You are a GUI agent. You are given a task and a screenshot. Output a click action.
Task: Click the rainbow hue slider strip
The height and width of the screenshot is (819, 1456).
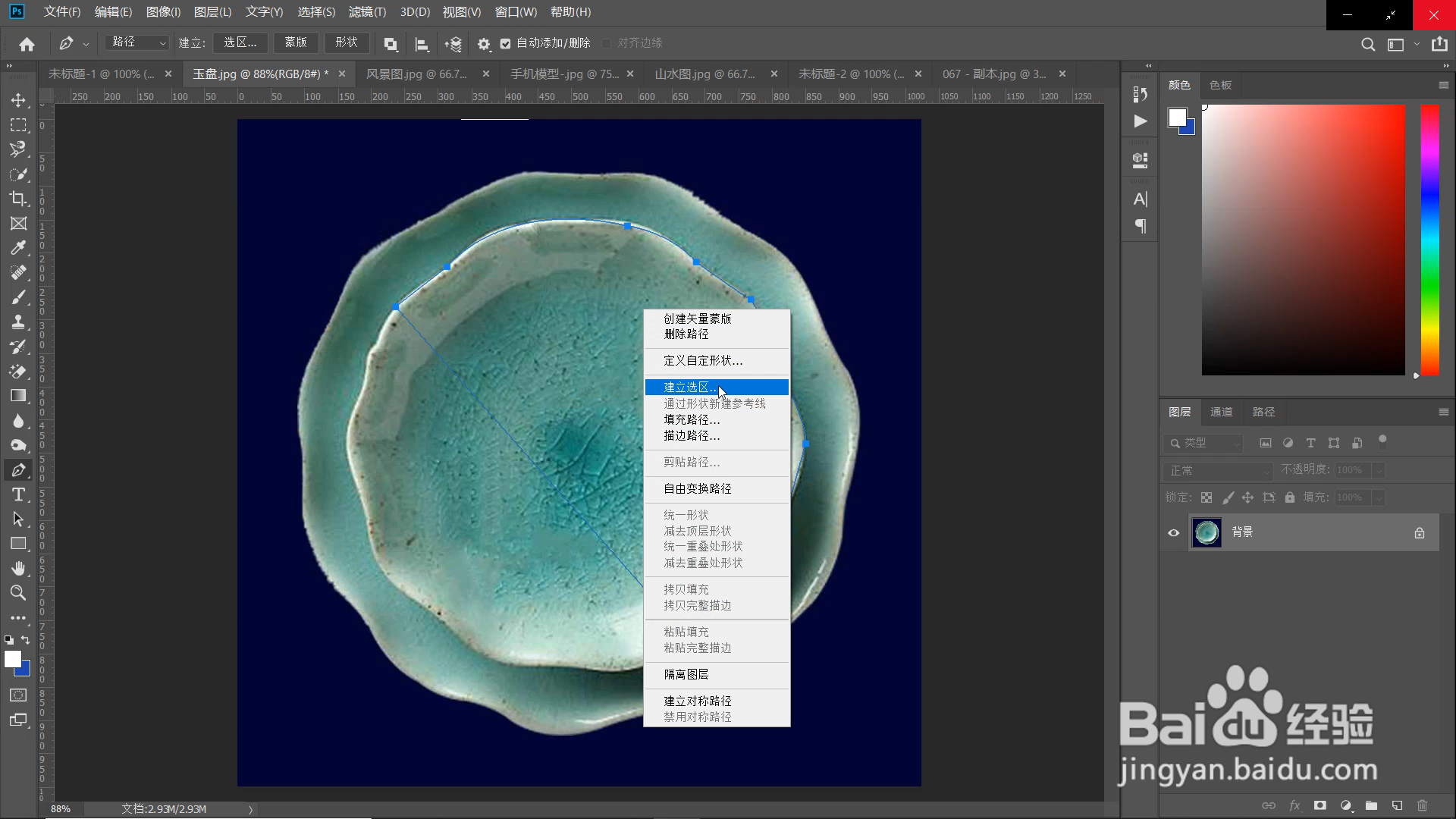pyautogui.click(x=1429, y=240)
